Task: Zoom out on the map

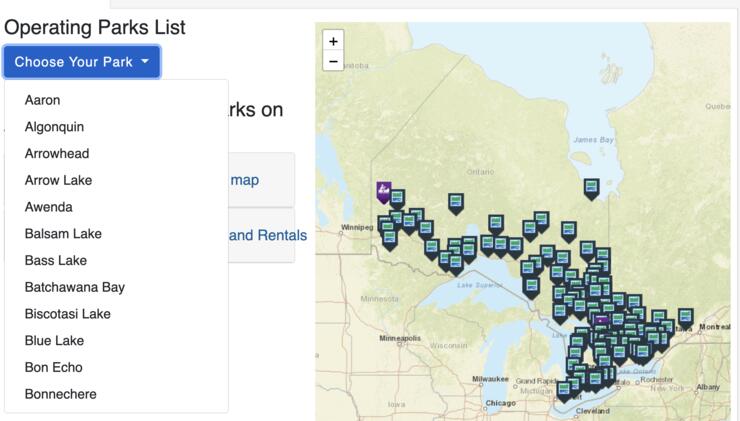Action: (333, 61)
